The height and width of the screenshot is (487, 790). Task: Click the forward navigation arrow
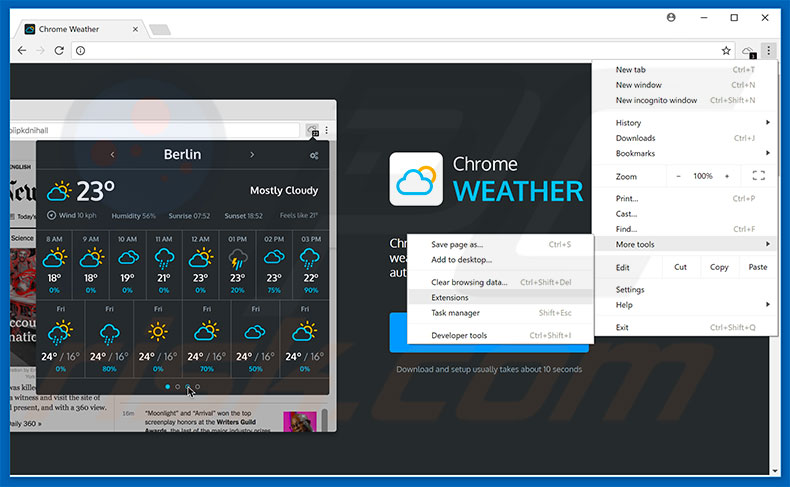tap(40, 50)
